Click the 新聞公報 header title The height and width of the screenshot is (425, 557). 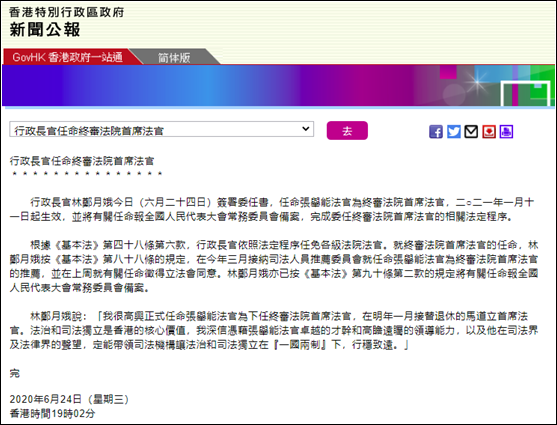[x=45, y=29]
